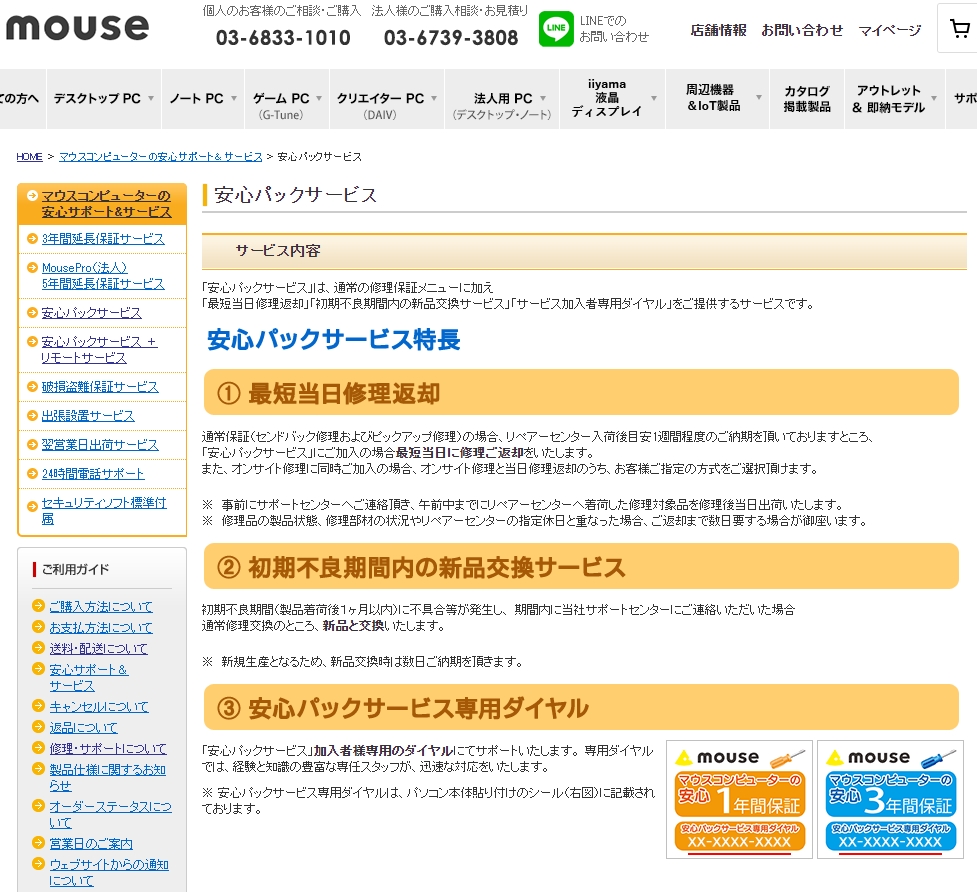Open the オーダーステータスについて link
The height and width of the screenshot is (892, 977).
point(110,814)
